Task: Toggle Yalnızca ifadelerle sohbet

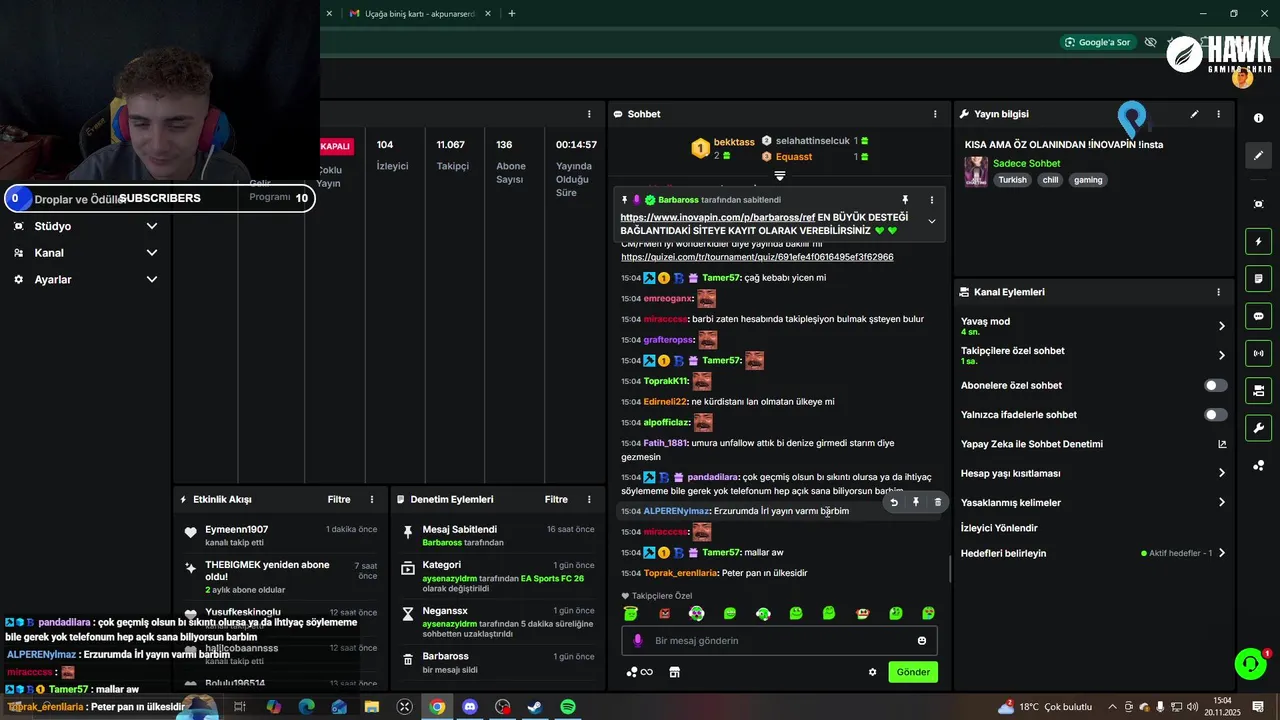Action: (1215, 414)
